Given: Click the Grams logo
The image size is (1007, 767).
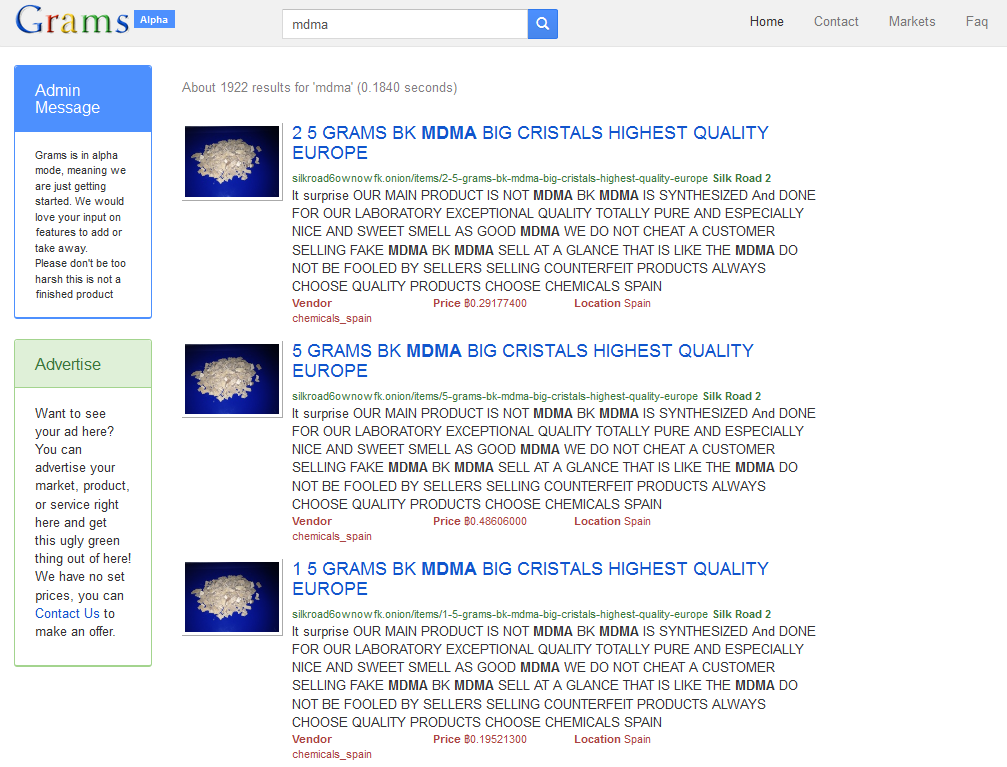Looking at the screenshot, I should point(72,21).
